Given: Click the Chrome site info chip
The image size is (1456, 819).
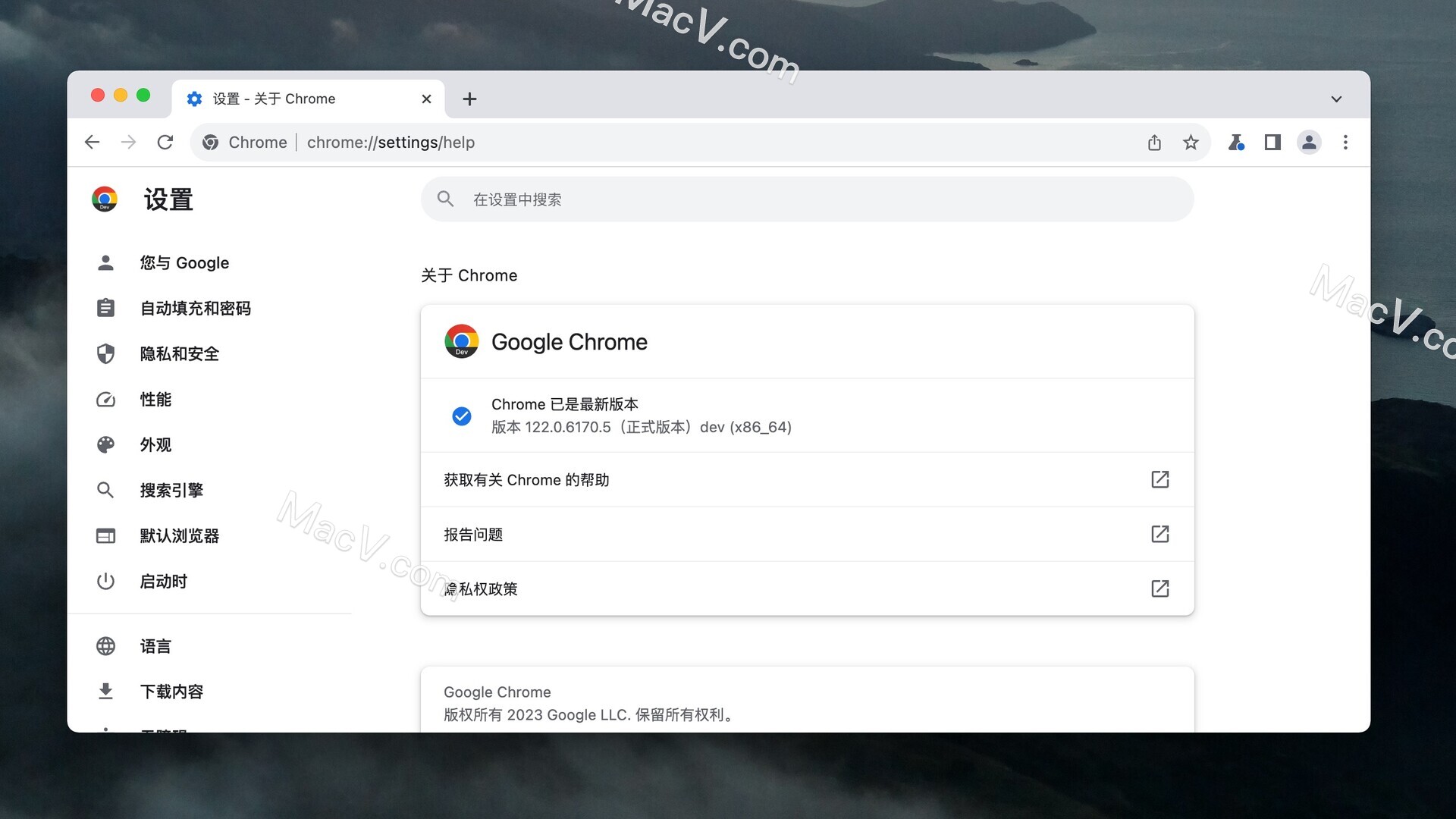Looking at the screenshot, I should (x=245, y=143).
